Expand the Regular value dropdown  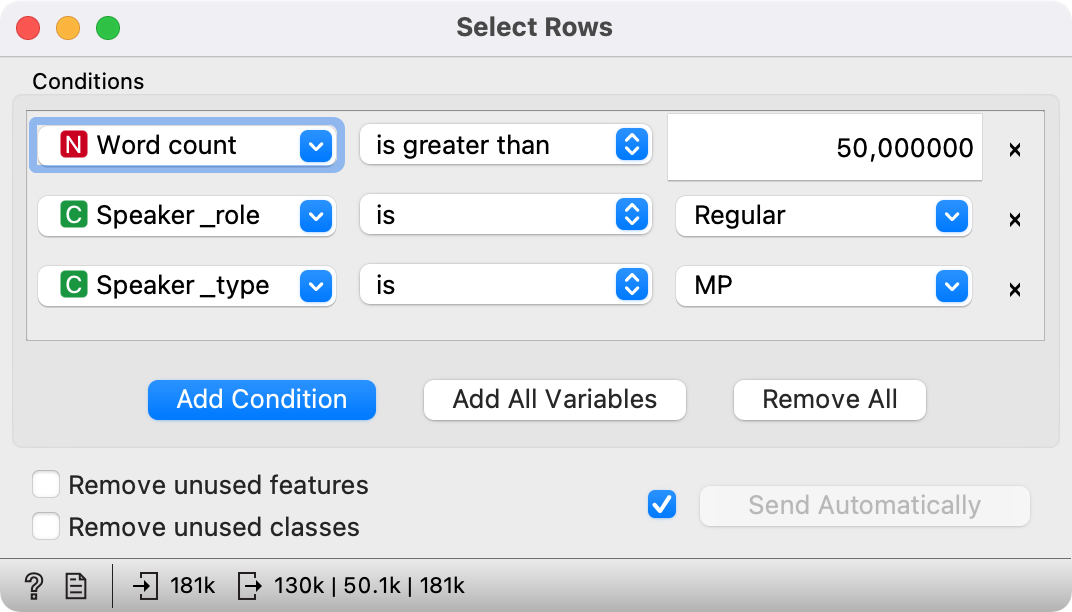823,216
